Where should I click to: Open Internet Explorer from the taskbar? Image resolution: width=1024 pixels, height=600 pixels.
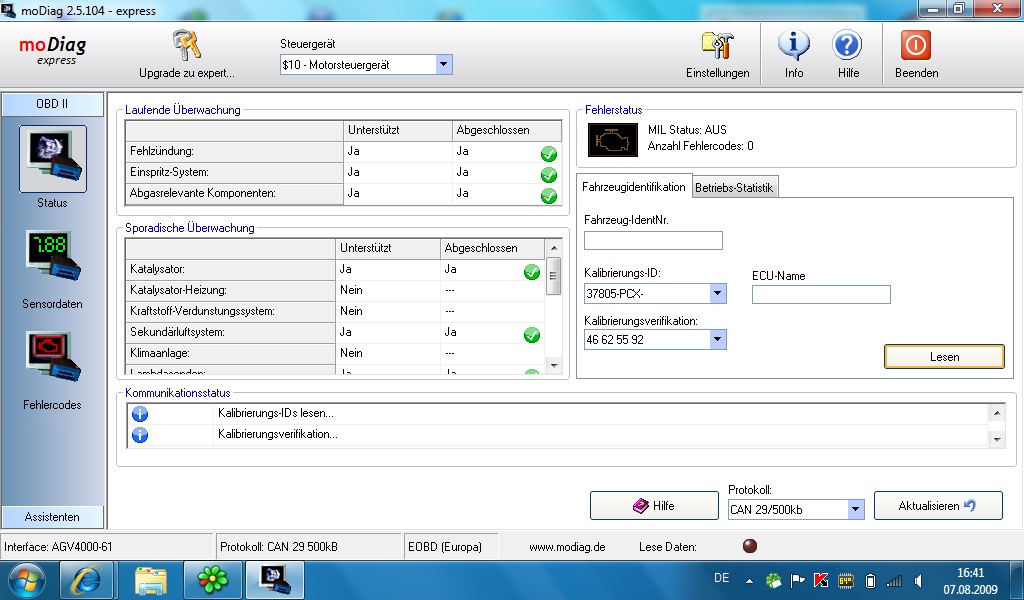86,580
